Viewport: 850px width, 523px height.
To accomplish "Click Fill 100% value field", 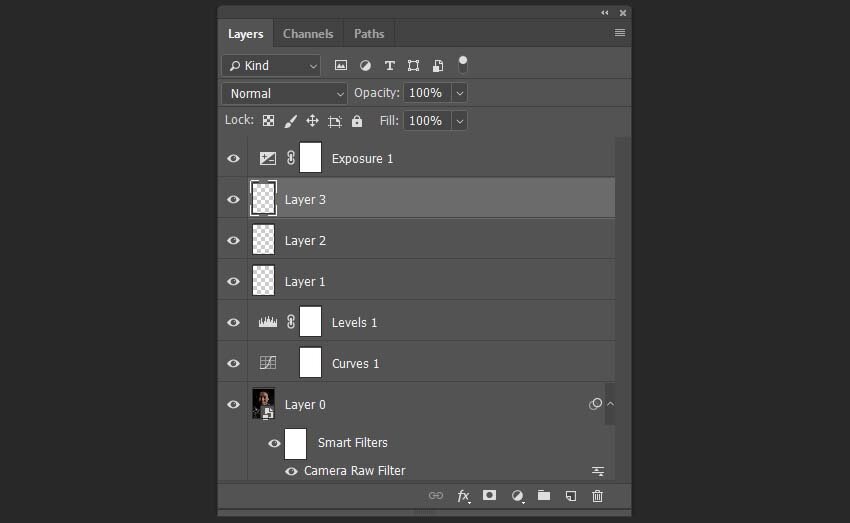I will [427, 121].
